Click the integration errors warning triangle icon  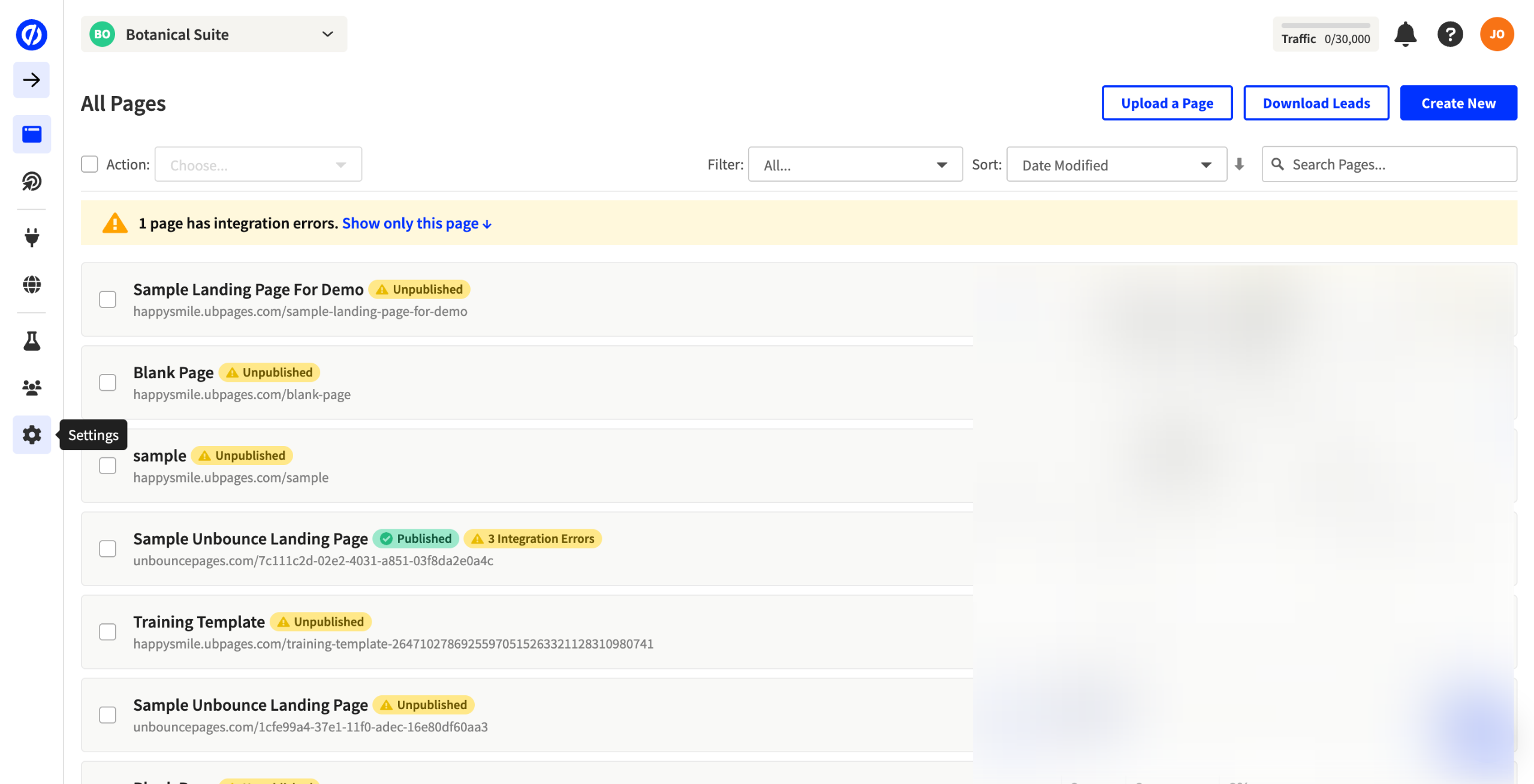[x=114, y=223]
